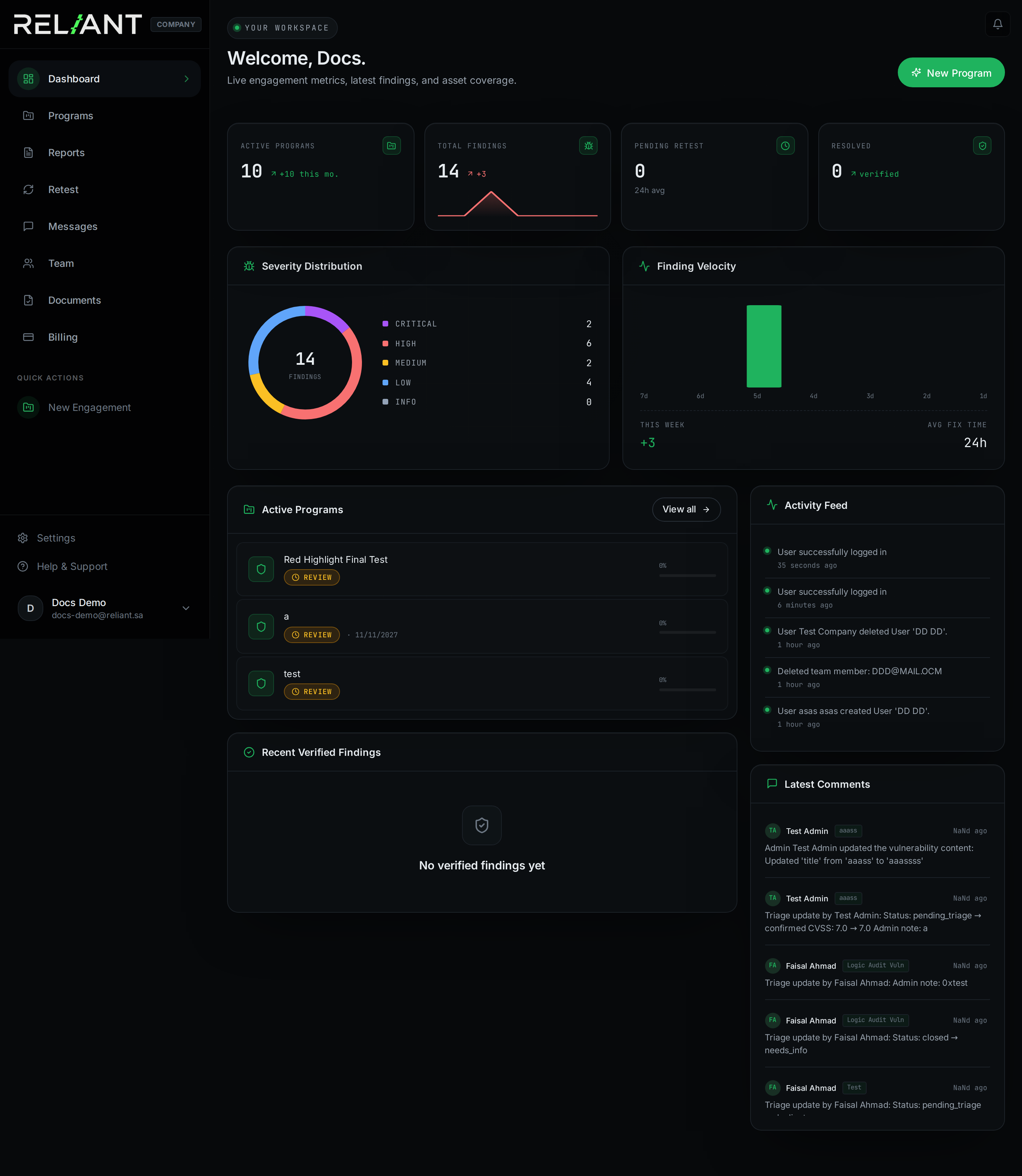The height and width of the screenshot is (1176, 1022).
Task: Click Finding Velocity pulse icon
Action: coord(644,266)
